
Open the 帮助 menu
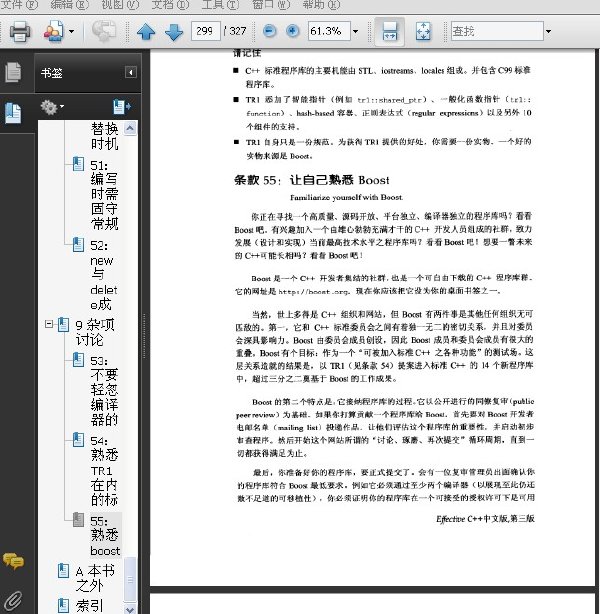click(322, 5)
